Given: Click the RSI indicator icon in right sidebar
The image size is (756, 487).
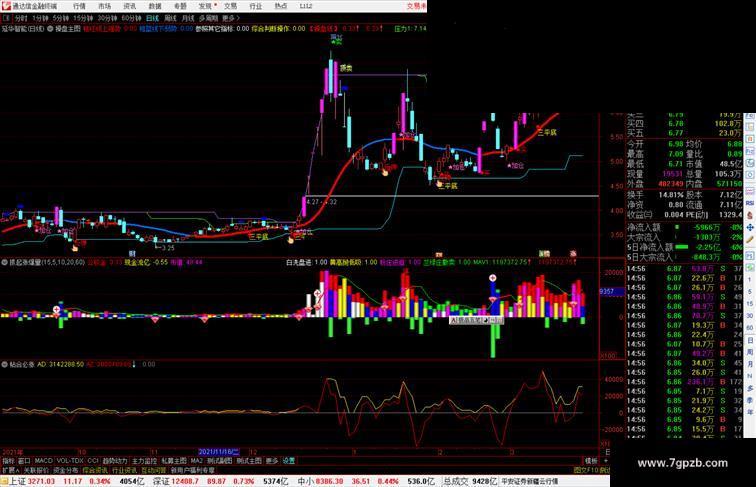Looking at the screenshot, I should [750, 203].
